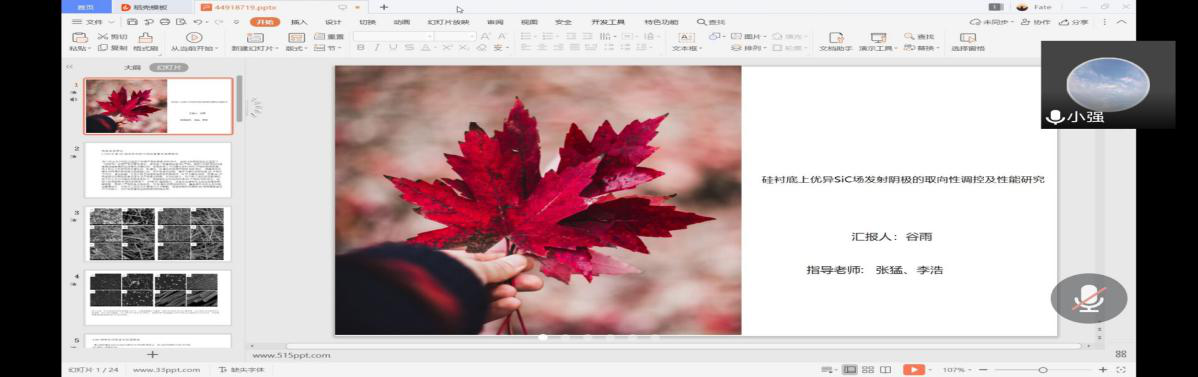Open the Selection Pane (选择窗格) icon
Image resolution: width=1198 pixels, height=377 pixels.
tap(968, 37)
